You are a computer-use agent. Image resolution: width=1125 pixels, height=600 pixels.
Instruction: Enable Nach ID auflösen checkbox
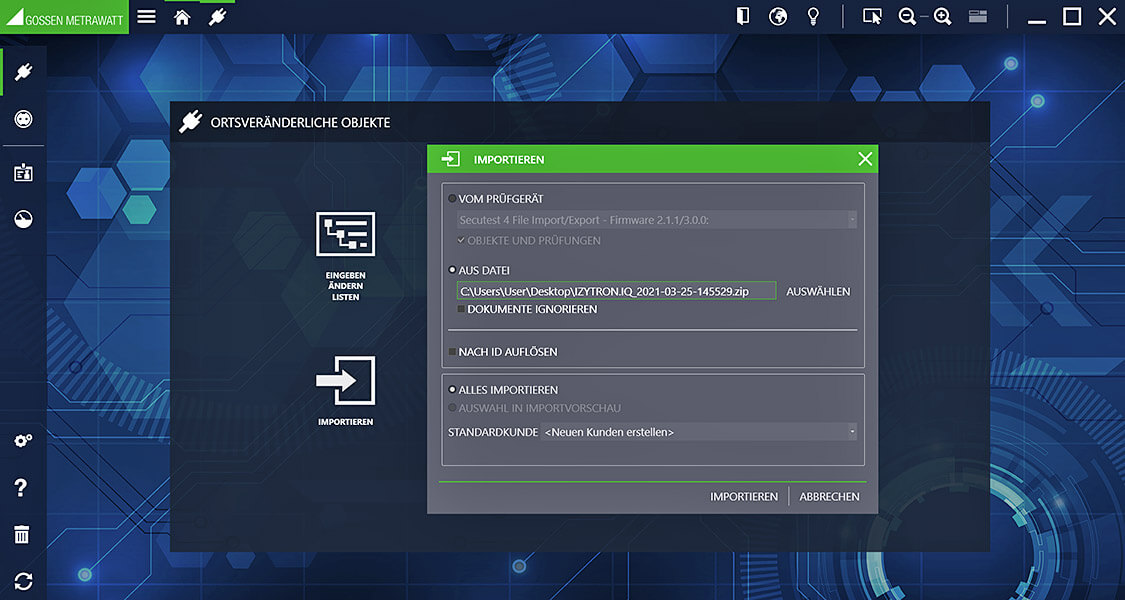452,352
